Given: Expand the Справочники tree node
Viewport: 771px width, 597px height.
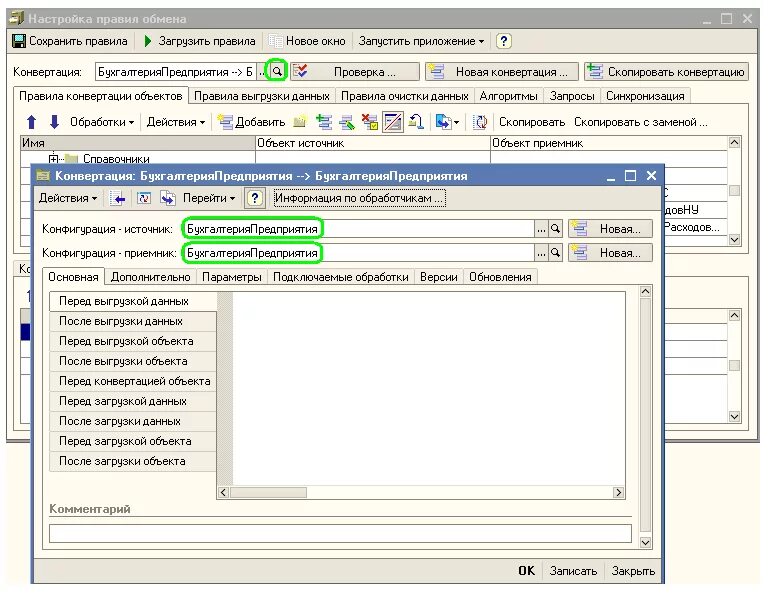Looking at the screenshot, I should click(53, 159).
